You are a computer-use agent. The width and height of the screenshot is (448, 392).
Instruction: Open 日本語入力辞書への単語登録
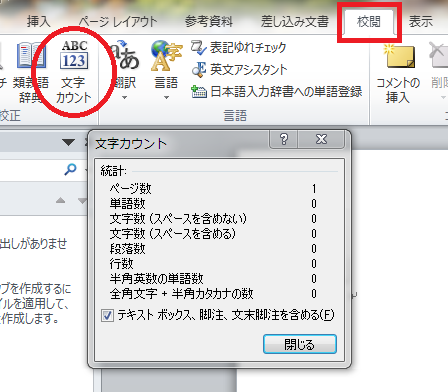(x=276, y=91)
